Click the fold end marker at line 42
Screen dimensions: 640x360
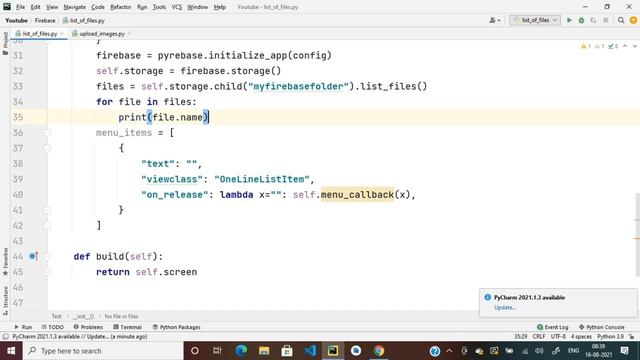47,226
